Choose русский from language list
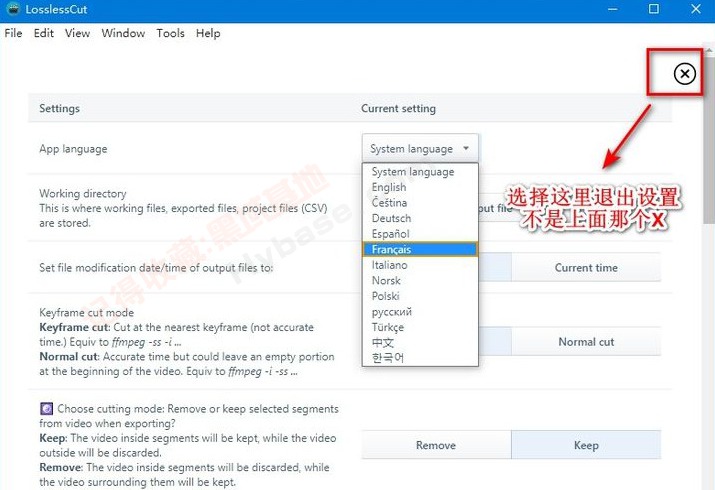This screenshot has height=490, width=715. (x=420, y=312)
